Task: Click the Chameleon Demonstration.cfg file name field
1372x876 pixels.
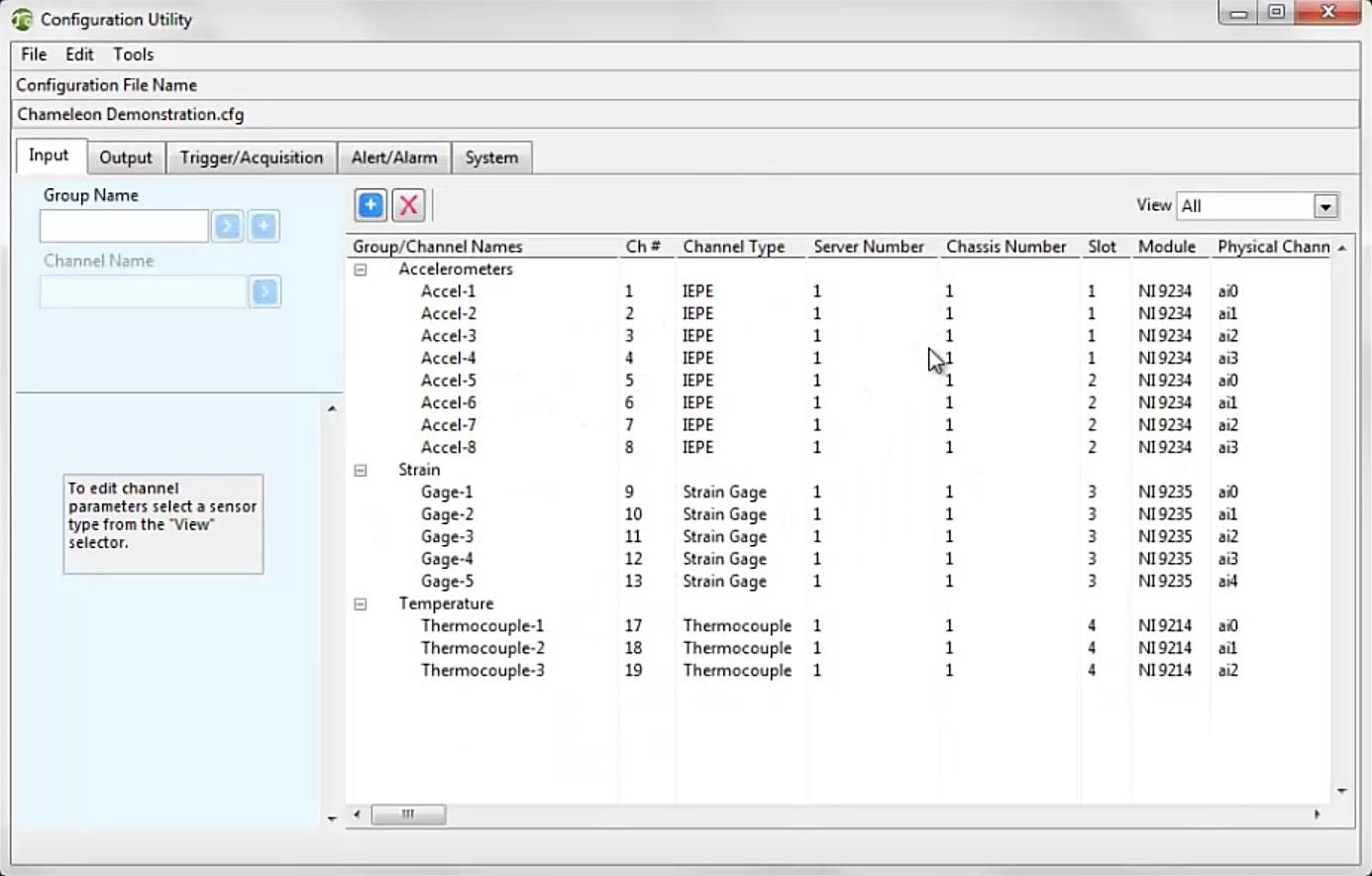Action: pos(686,114)
